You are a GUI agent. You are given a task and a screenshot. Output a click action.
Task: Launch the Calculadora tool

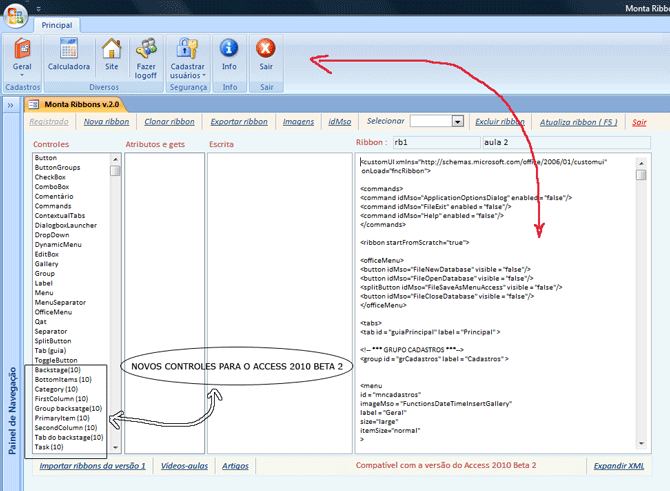(69, 50)
